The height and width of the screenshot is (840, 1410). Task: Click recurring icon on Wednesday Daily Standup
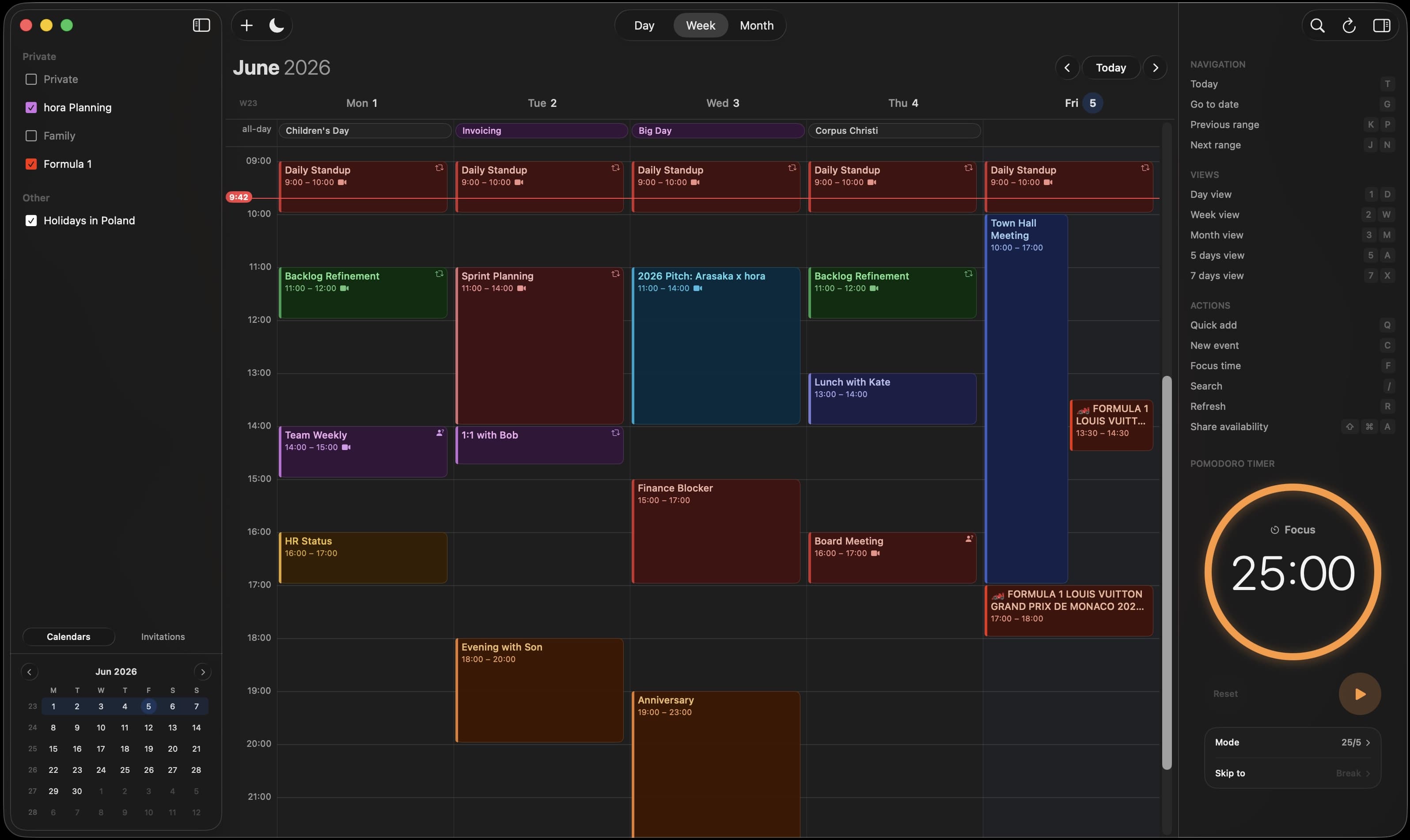pos(792,168)
